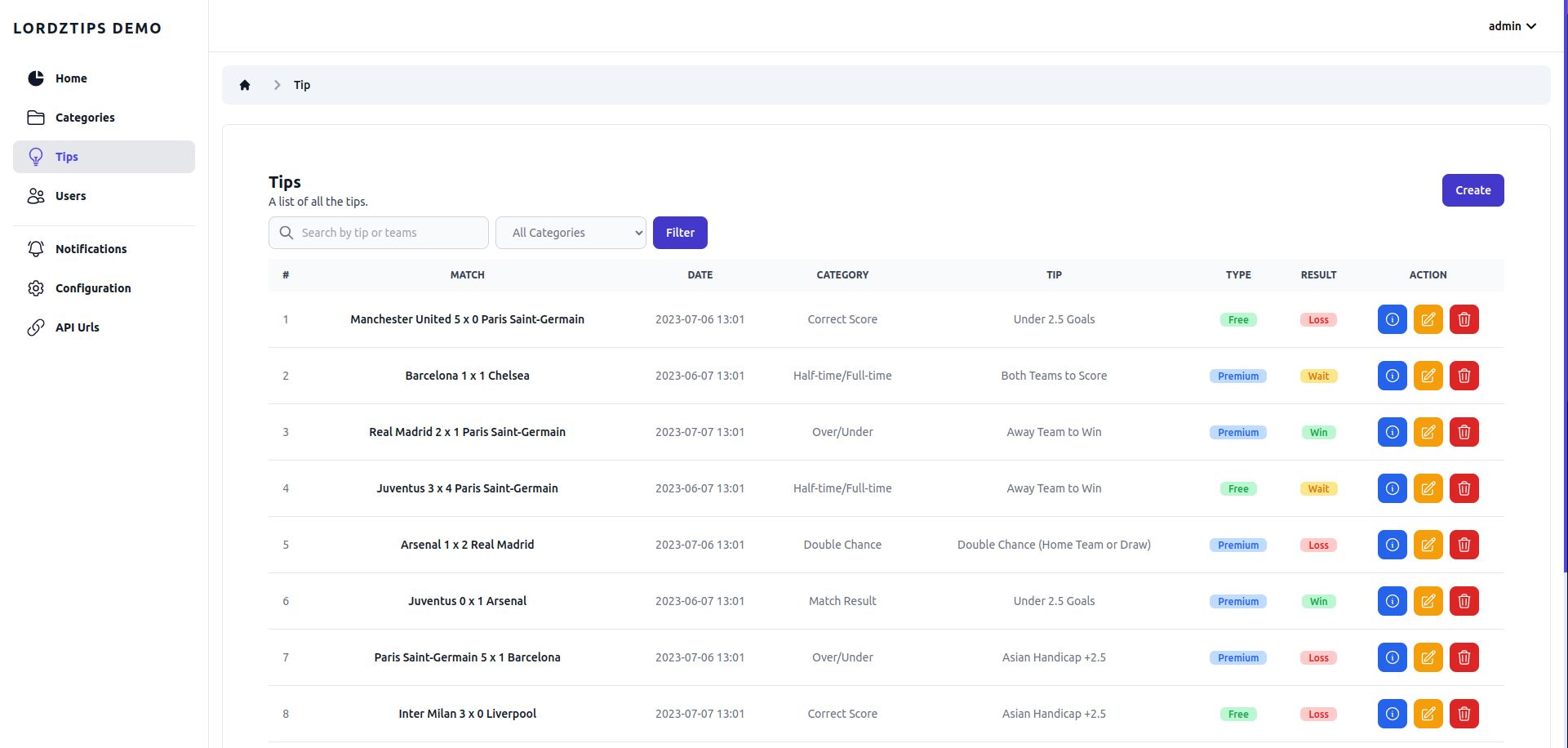Delete the Real Madrid vs Paris Saint-Germain tip
The height and width of the screenshot is (748, 1568).
click(x=1464, y=432)
